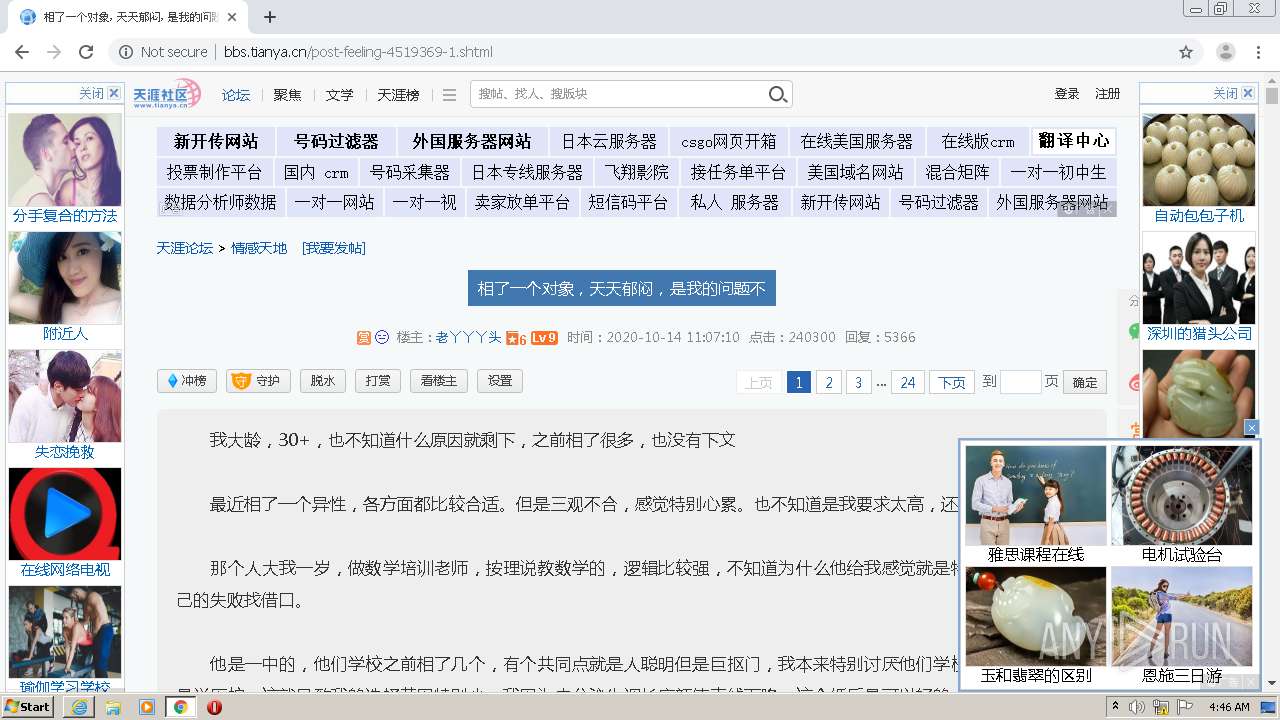Click the 守护 guard button
The width and height of the screenshot is (1280, 720).
[x=259, y=381]
